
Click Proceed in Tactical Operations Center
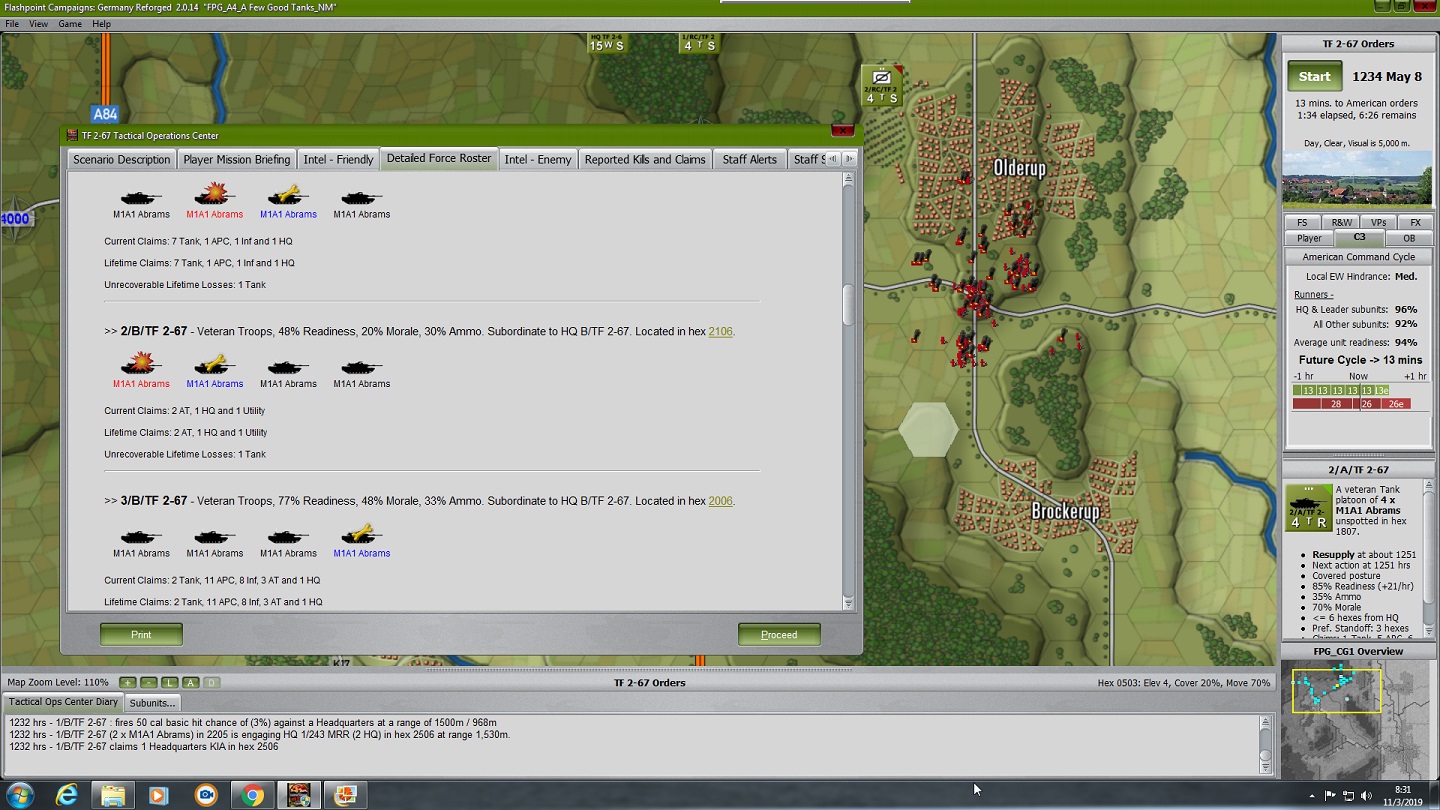(x=779, y=634)
